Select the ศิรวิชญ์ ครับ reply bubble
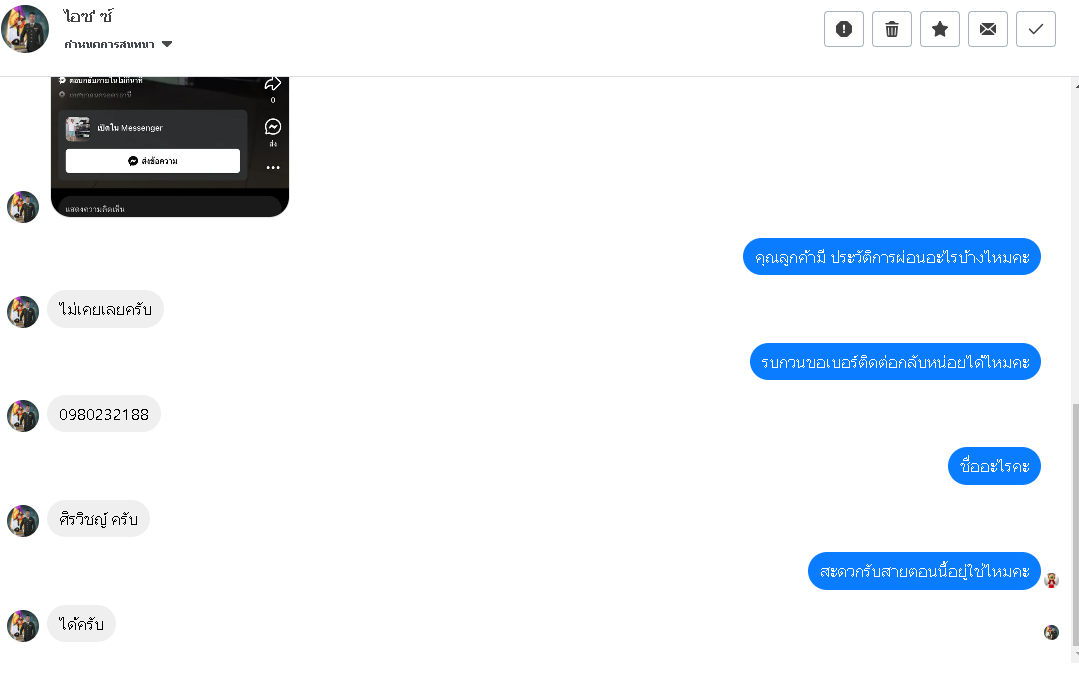Viewport: 1079px width, 675px height. tap(98, 519)
